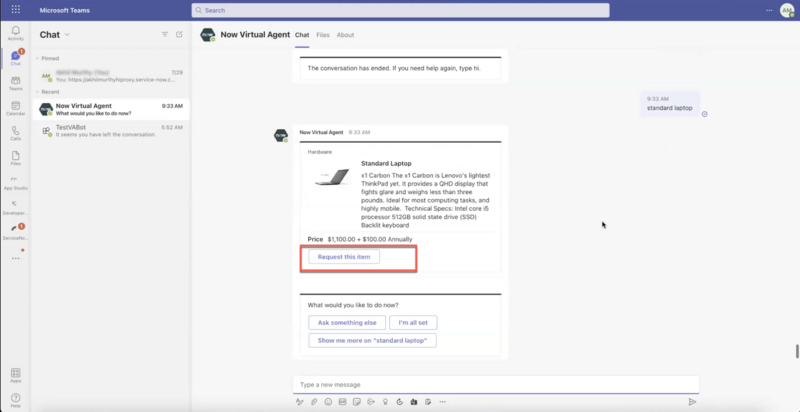This screenshot has height=412, width=800.
Task: Click the Type a new message field
Action: 495,384
